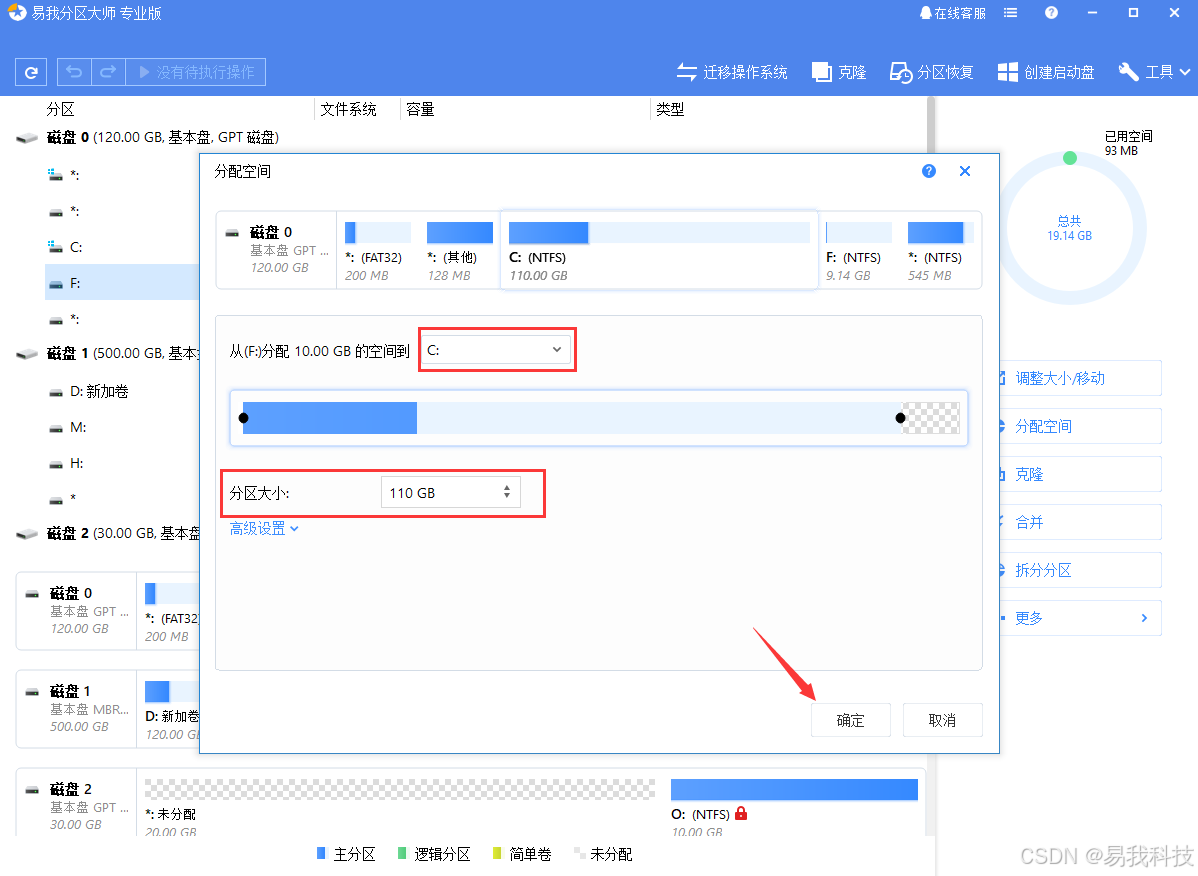Image resolution: width=1198 pixels, height=876 pixels.
Task: Click the refresh icon in toolbar
Action: pyautogui.click(x=31, y=73)
